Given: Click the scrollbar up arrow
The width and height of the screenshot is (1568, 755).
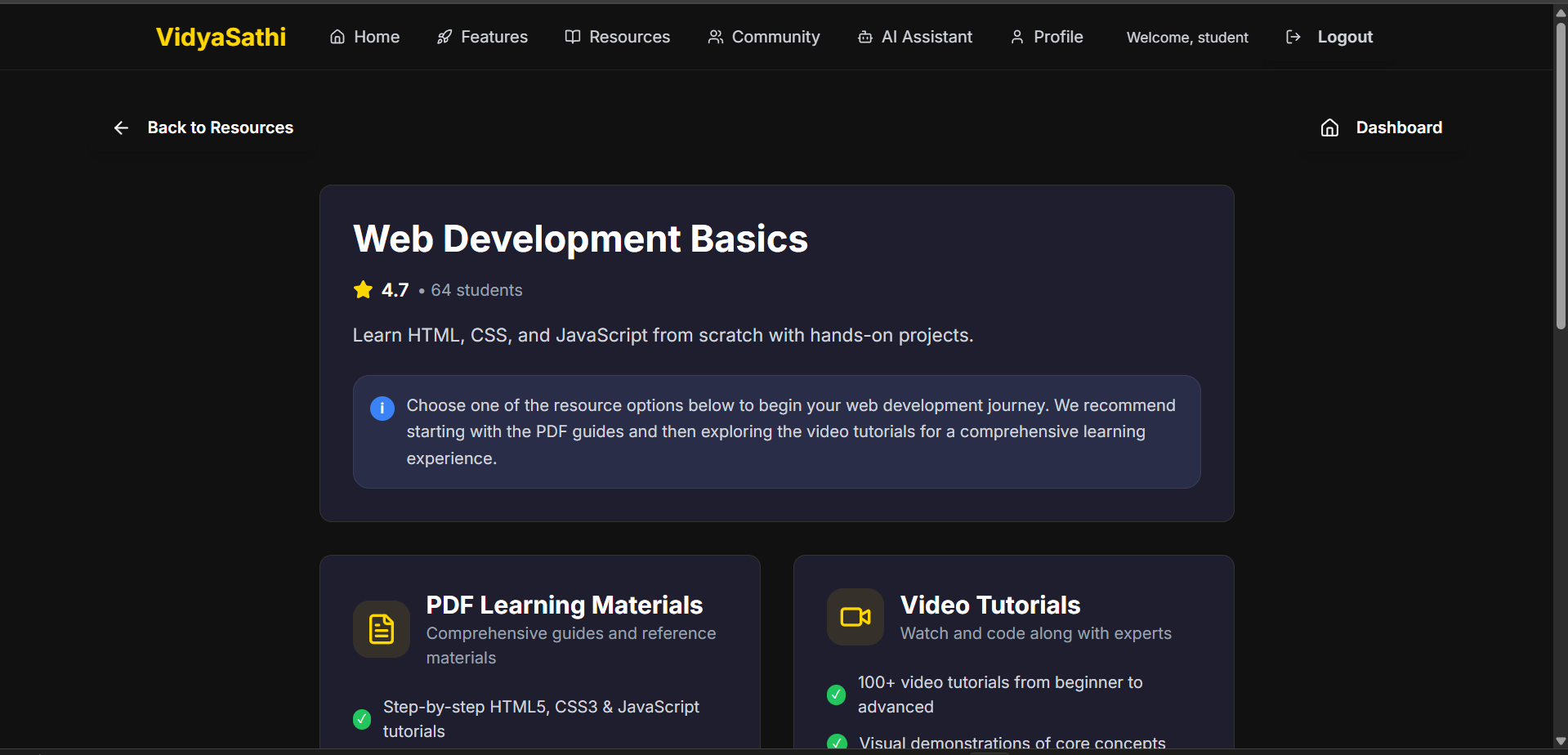Looking at the screenshot, I should click(1561, 13).
